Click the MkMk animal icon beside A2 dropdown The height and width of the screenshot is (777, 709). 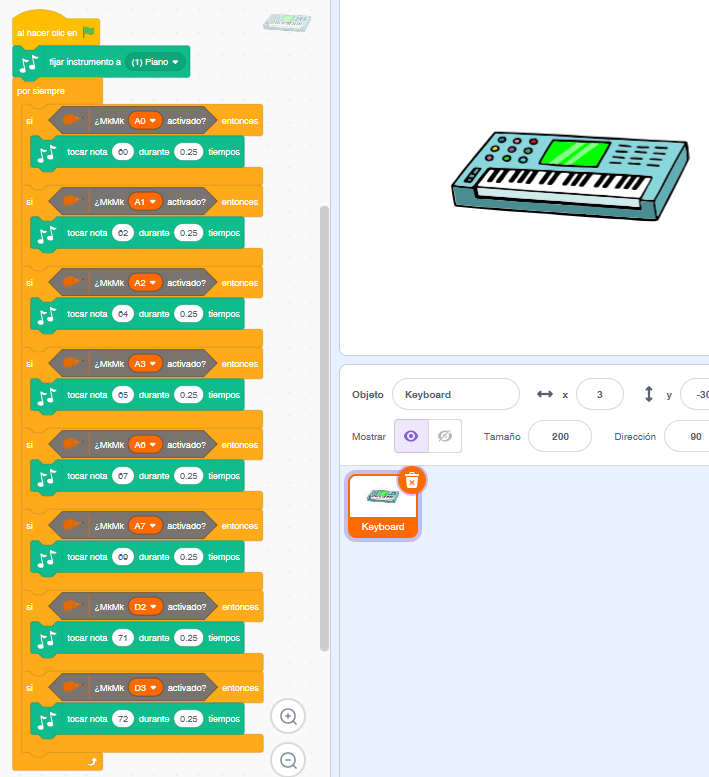(72, 281)
